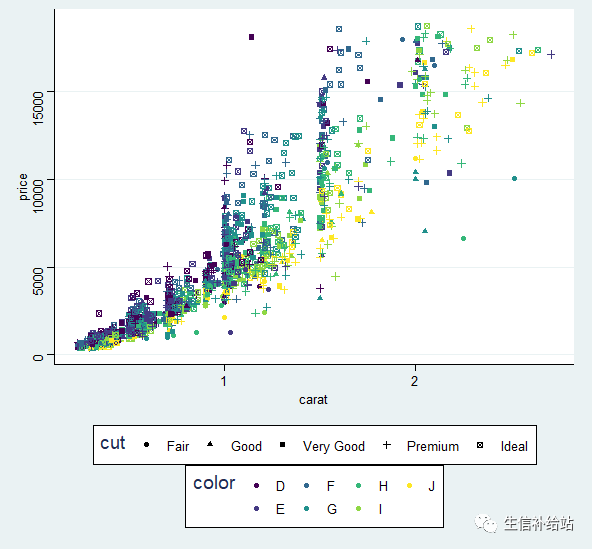Click the Fair circle marker in the cut legend
Image resolution: width=592 pixels, height=549 pixels.
146,445
